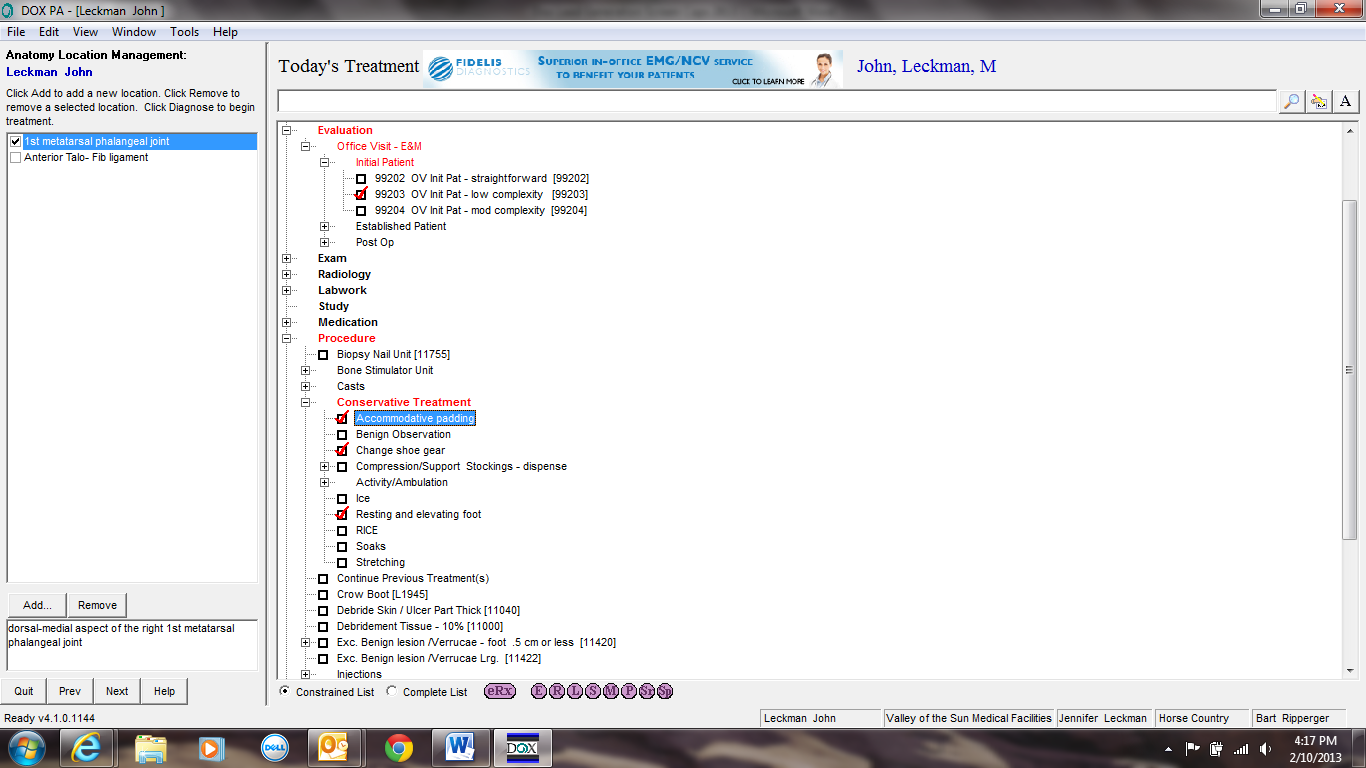This screenshot has width=1366, height=768.
Task: Open search with the magnifying glass icon
Action: pos(1290,101)
